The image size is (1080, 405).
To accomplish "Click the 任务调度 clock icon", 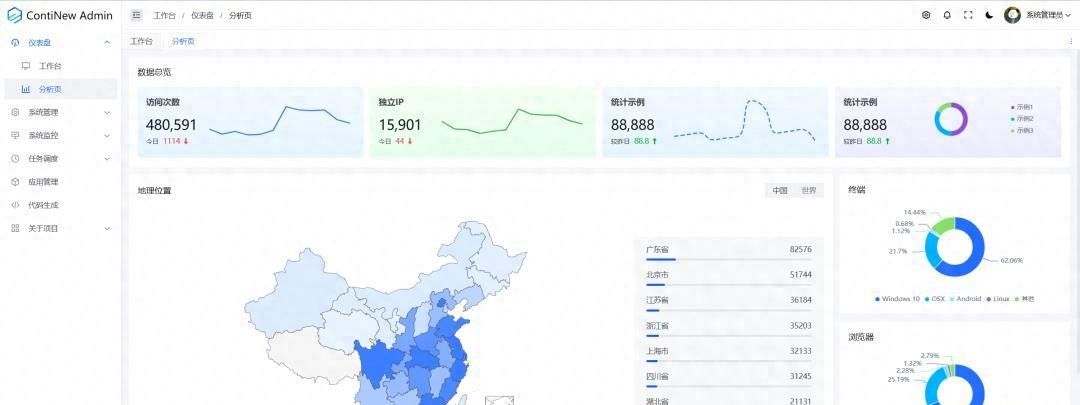I will point(15,158).
